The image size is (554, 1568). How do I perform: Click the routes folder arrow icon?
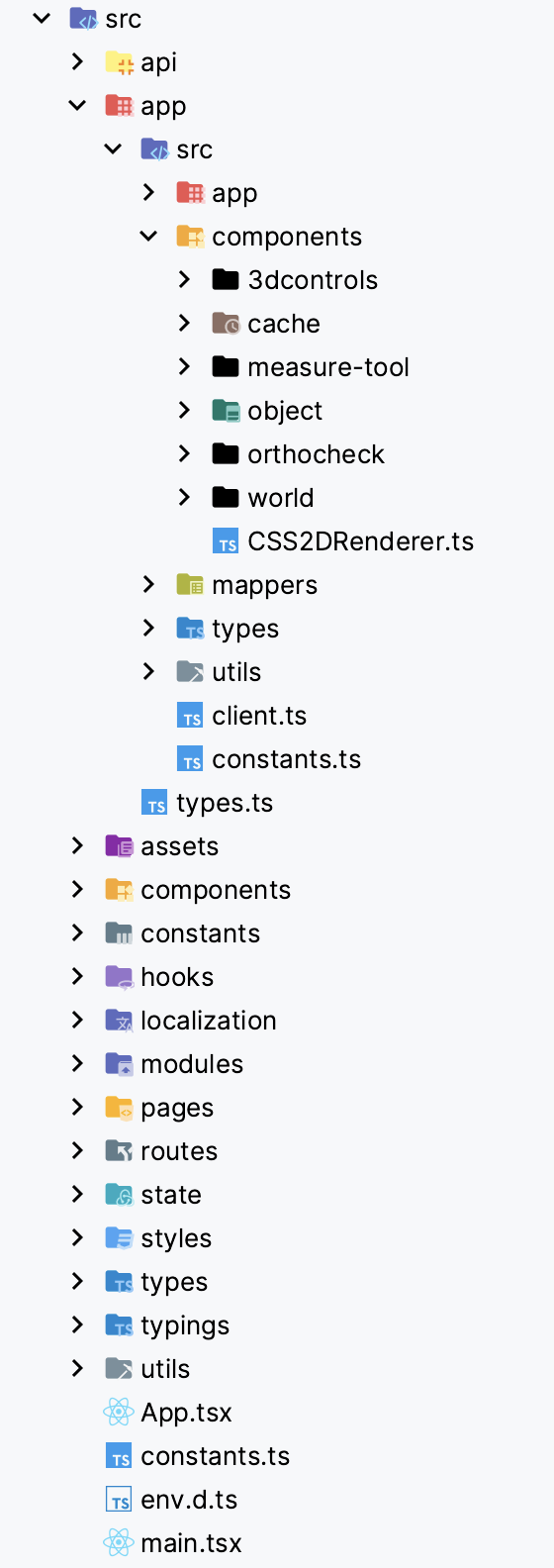click(x=119, y=1151)
